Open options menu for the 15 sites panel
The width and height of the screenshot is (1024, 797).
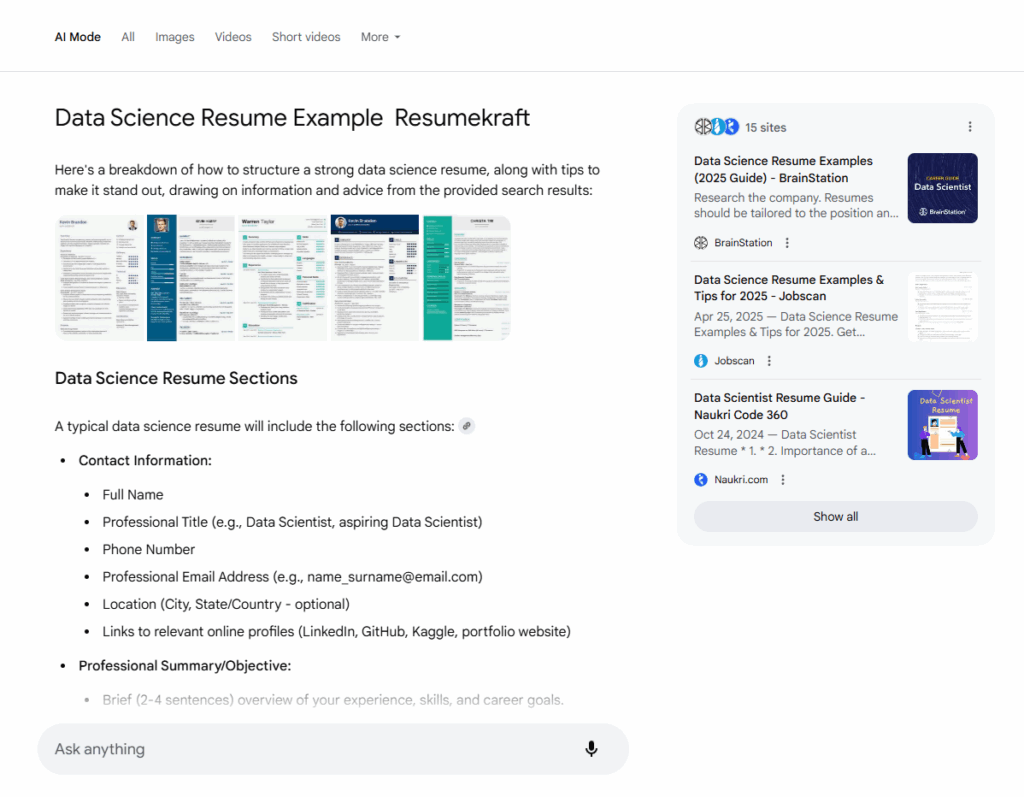970,127
